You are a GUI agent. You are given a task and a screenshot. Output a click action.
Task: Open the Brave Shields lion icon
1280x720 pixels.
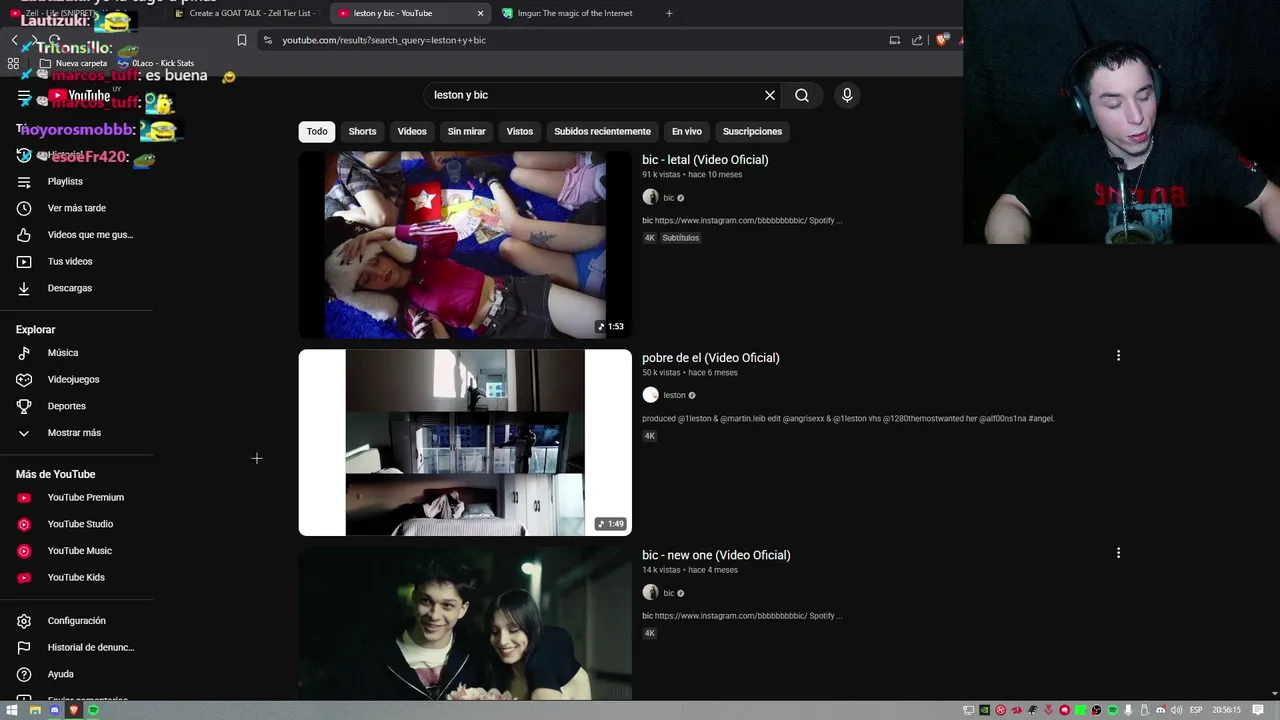tap(942, 40)
